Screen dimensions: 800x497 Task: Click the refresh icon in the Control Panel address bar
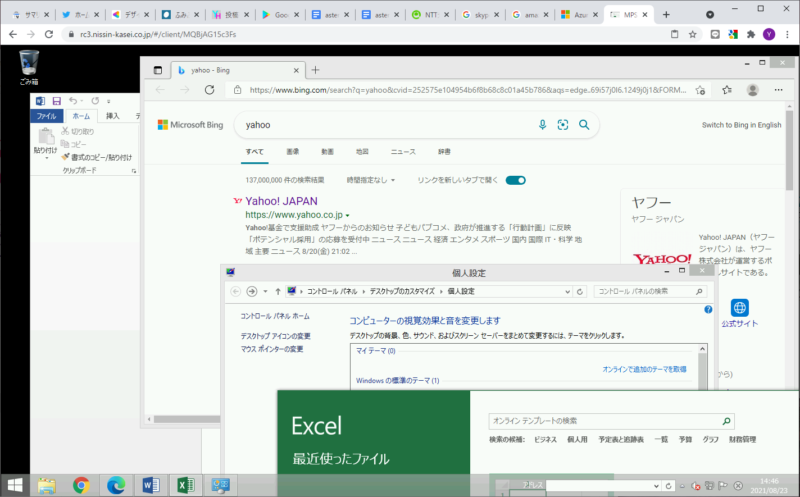point(580,291)
